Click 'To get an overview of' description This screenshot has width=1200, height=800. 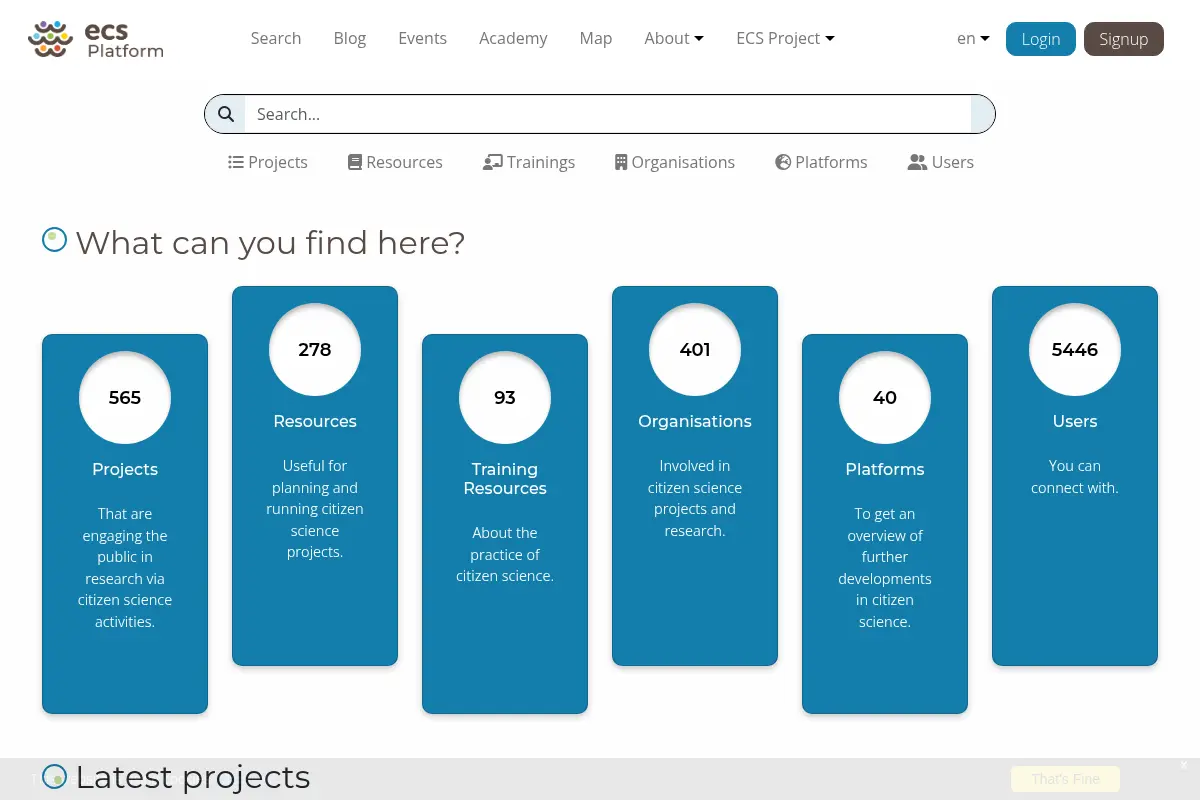(x=885, y=568)
